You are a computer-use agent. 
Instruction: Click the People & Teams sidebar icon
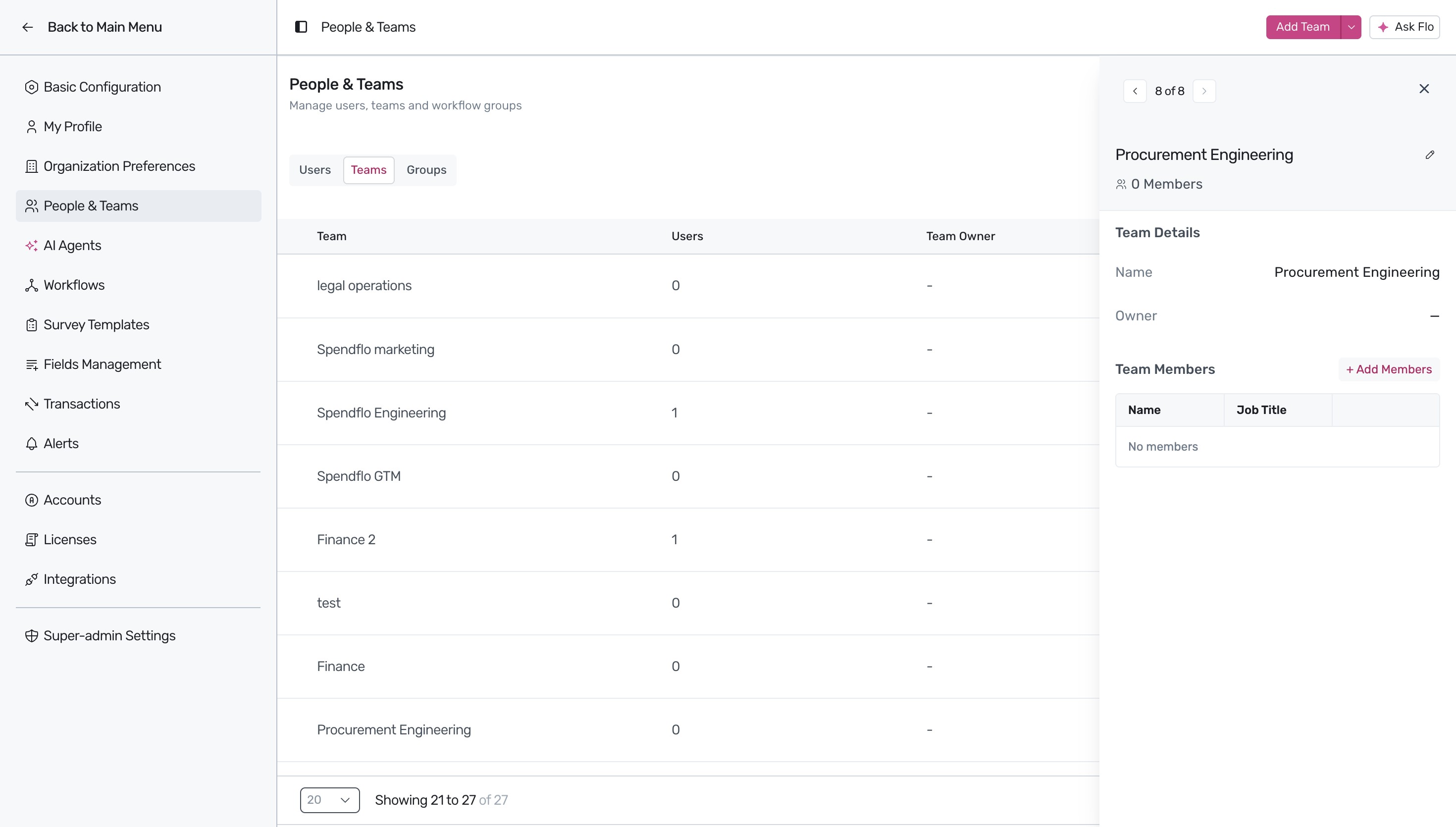pos(31,206)
